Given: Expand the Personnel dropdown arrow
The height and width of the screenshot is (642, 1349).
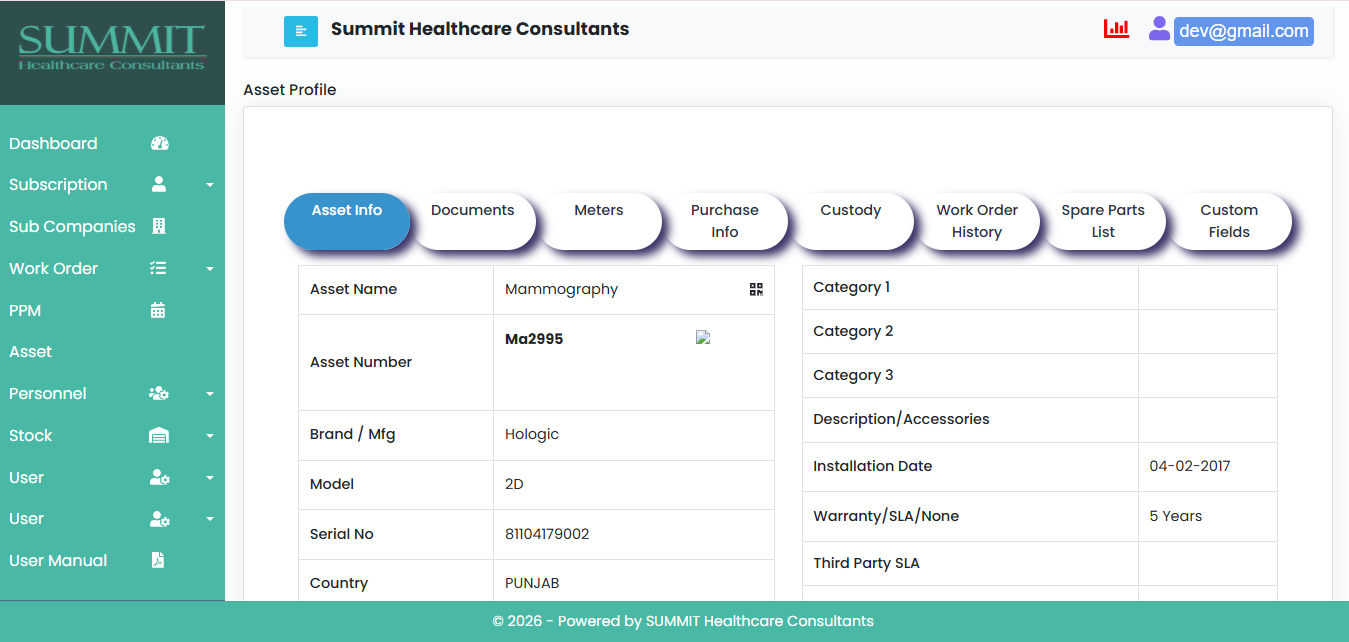Looking at the screenshot, I should [x=210, y=394].
